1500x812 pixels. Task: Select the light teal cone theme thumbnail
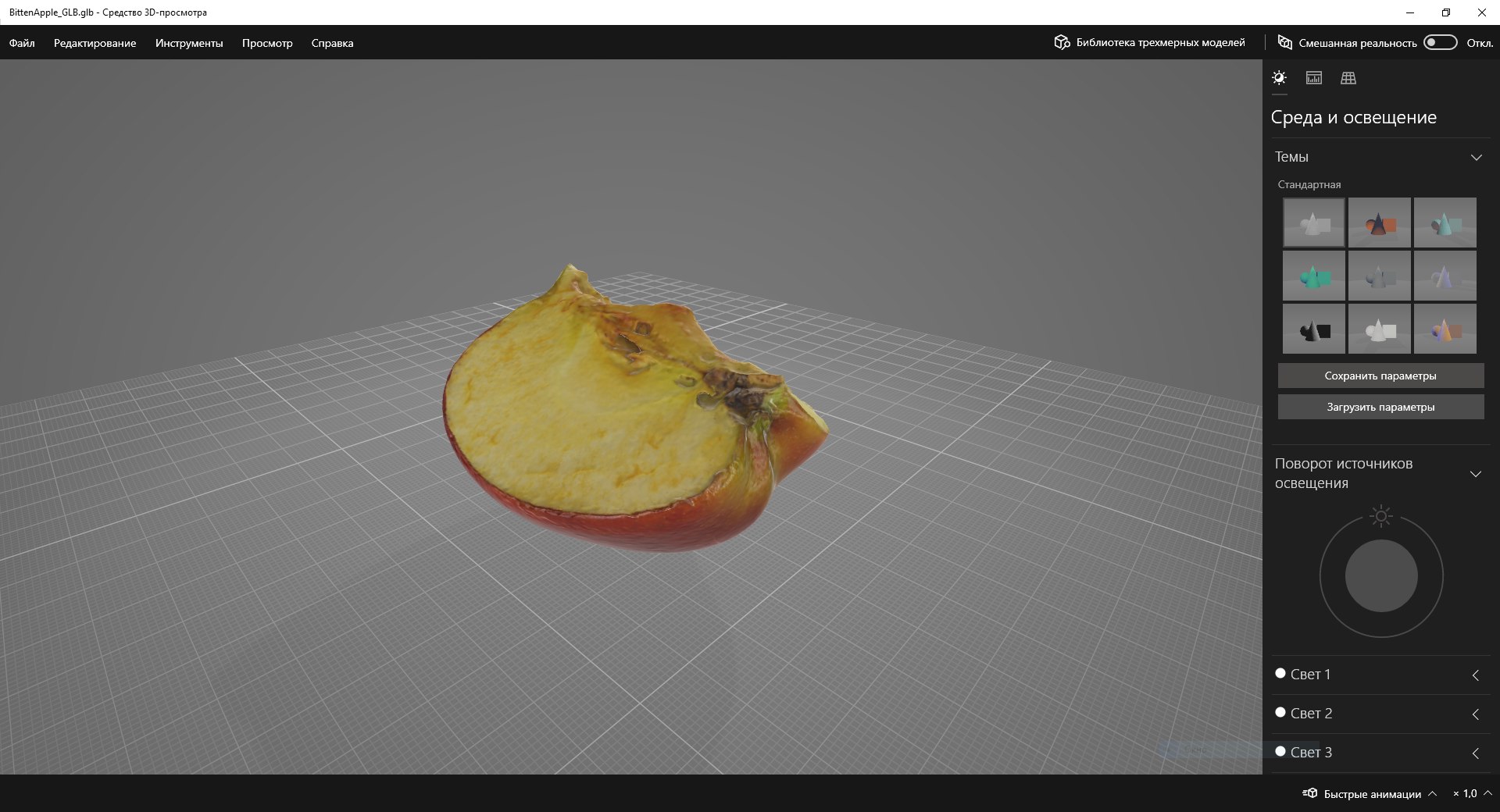1445,223
